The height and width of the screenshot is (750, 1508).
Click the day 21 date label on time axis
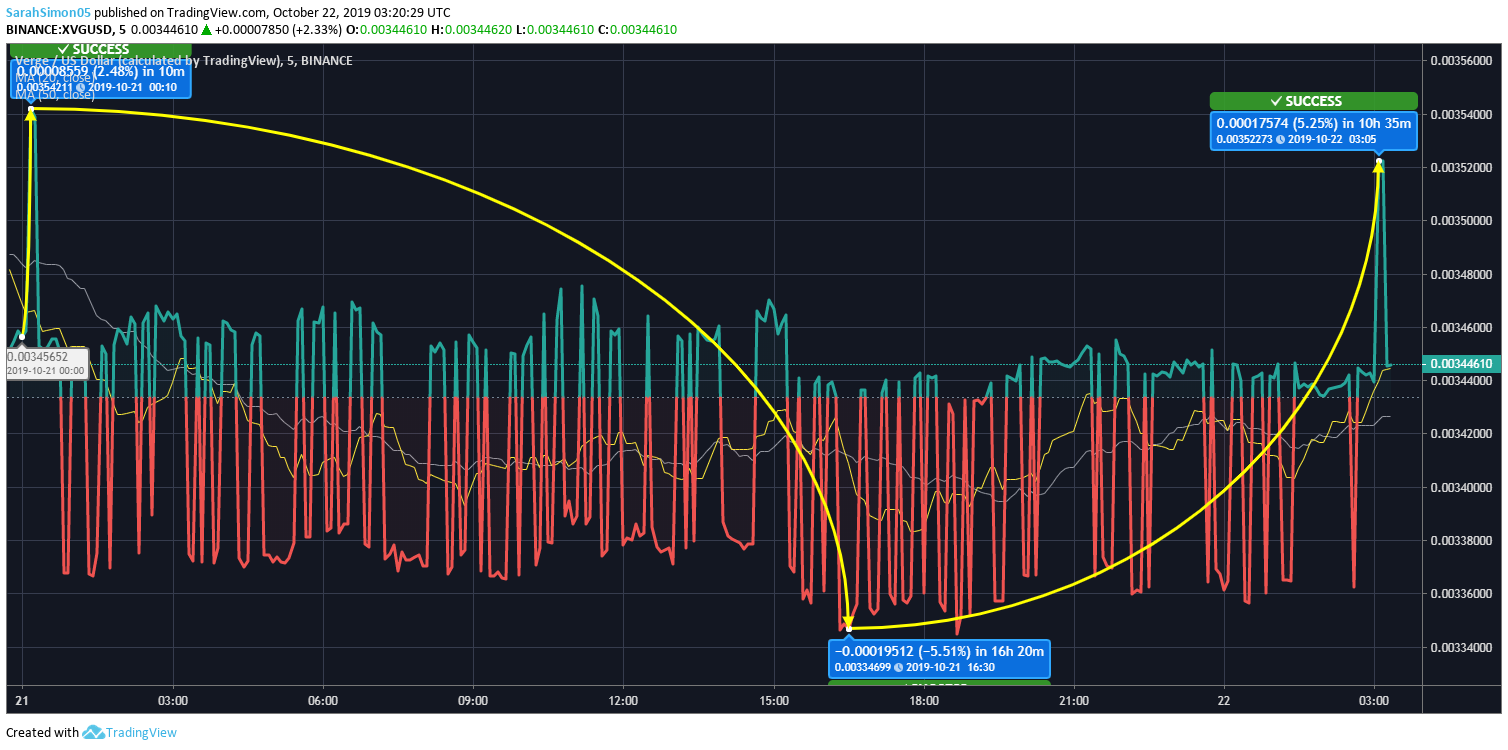(x=23, y=701)
